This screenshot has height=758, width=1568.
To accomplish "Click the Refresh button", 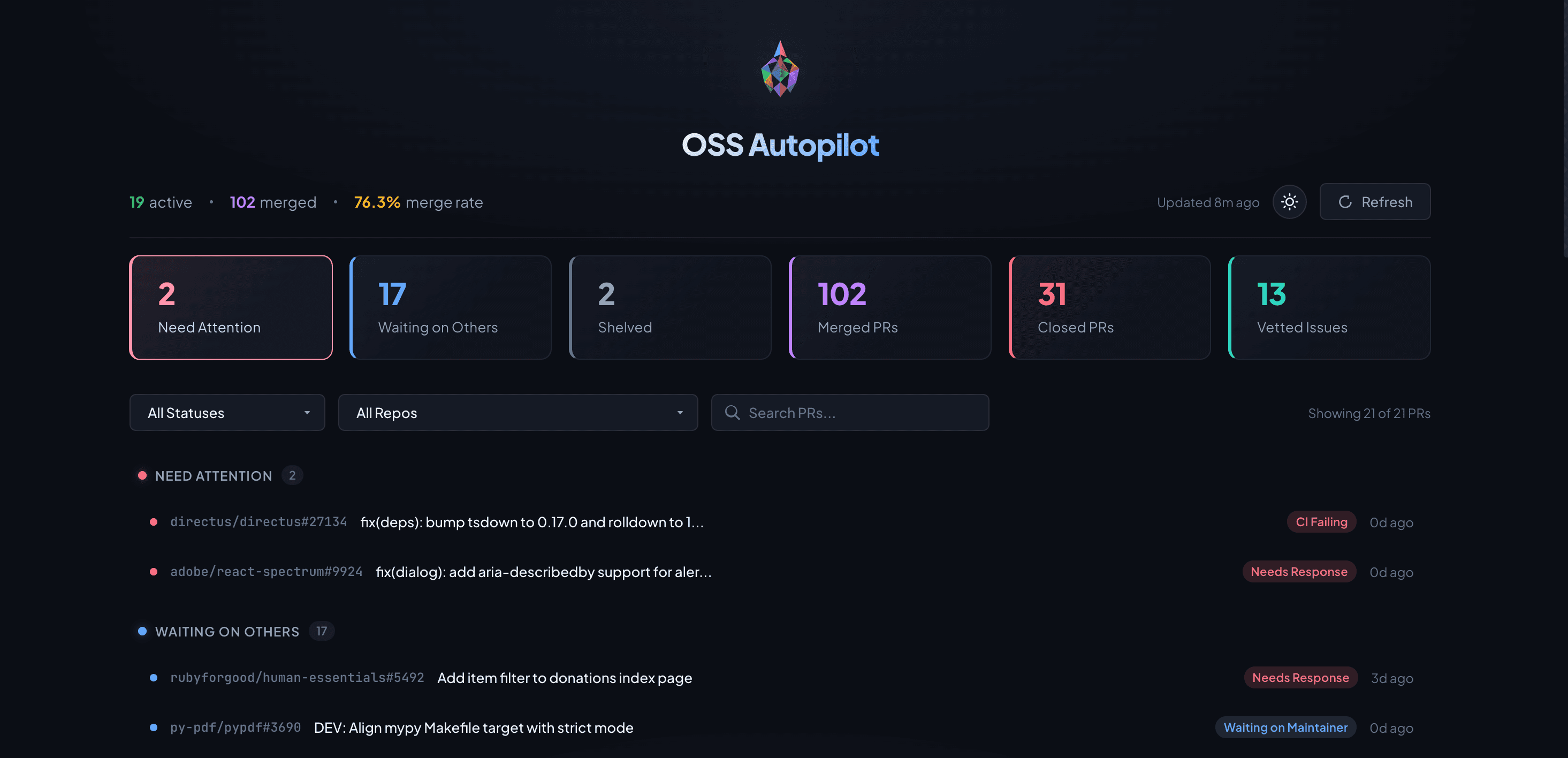I will point(1374,201).
